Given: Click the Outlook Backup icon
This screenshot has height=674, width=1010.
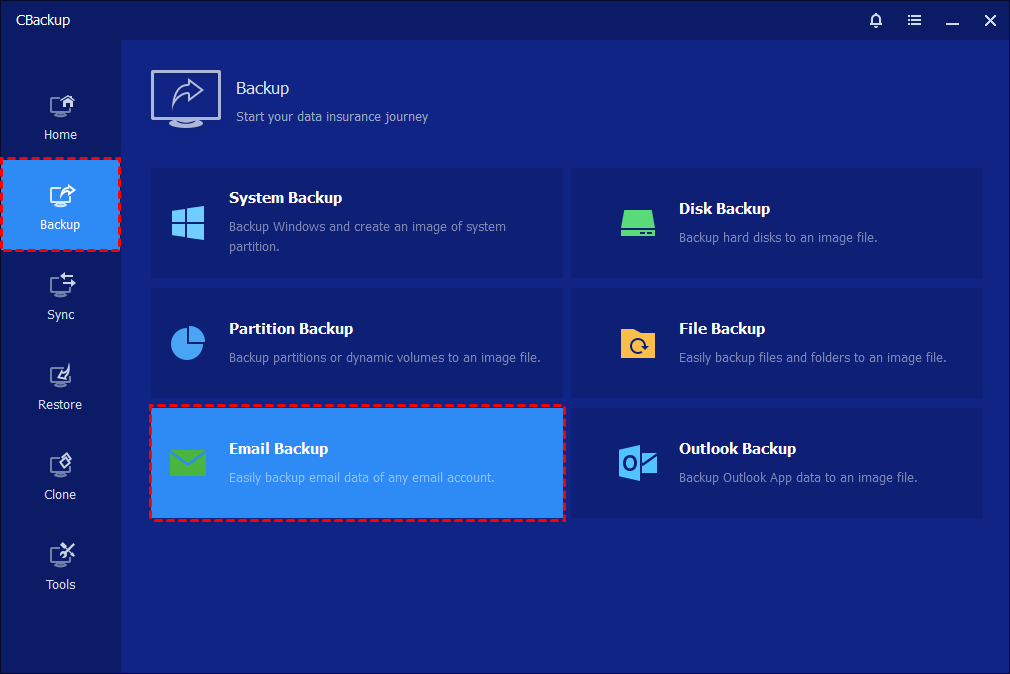Looking at the screenshot, I should (x=637, y=462).
